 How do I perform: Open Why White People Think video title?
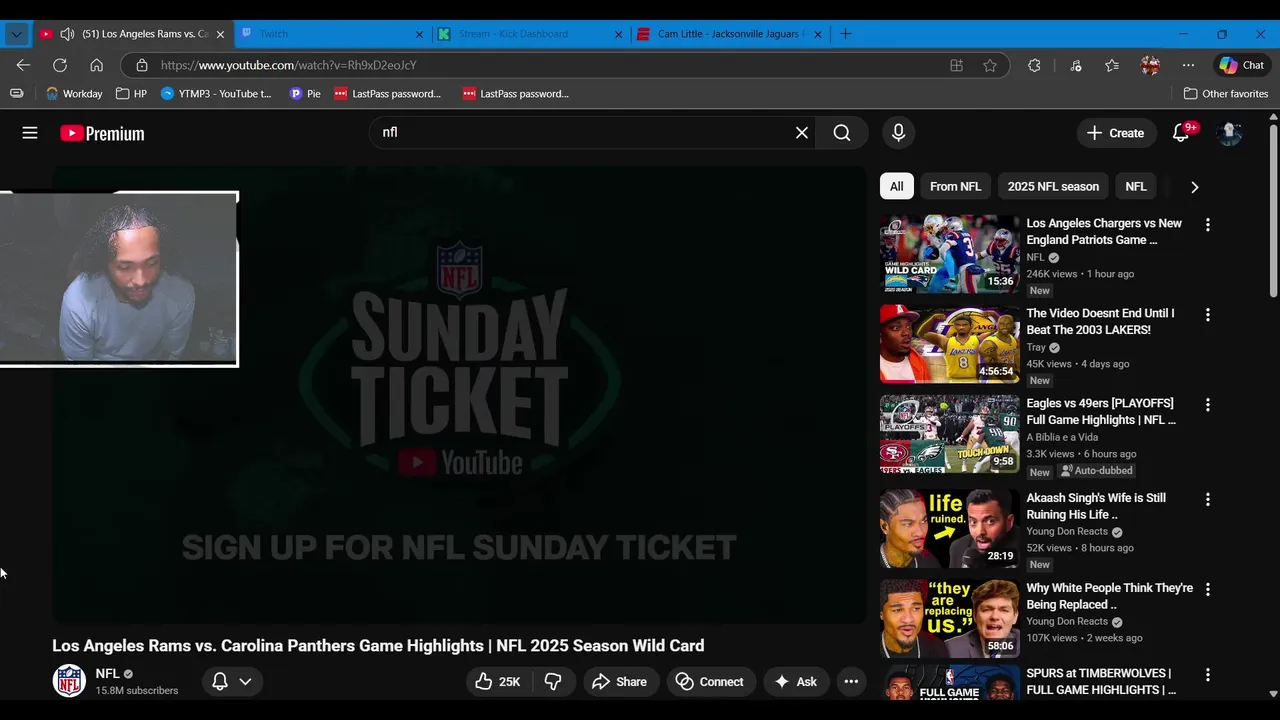click(x=1110, y=597)
